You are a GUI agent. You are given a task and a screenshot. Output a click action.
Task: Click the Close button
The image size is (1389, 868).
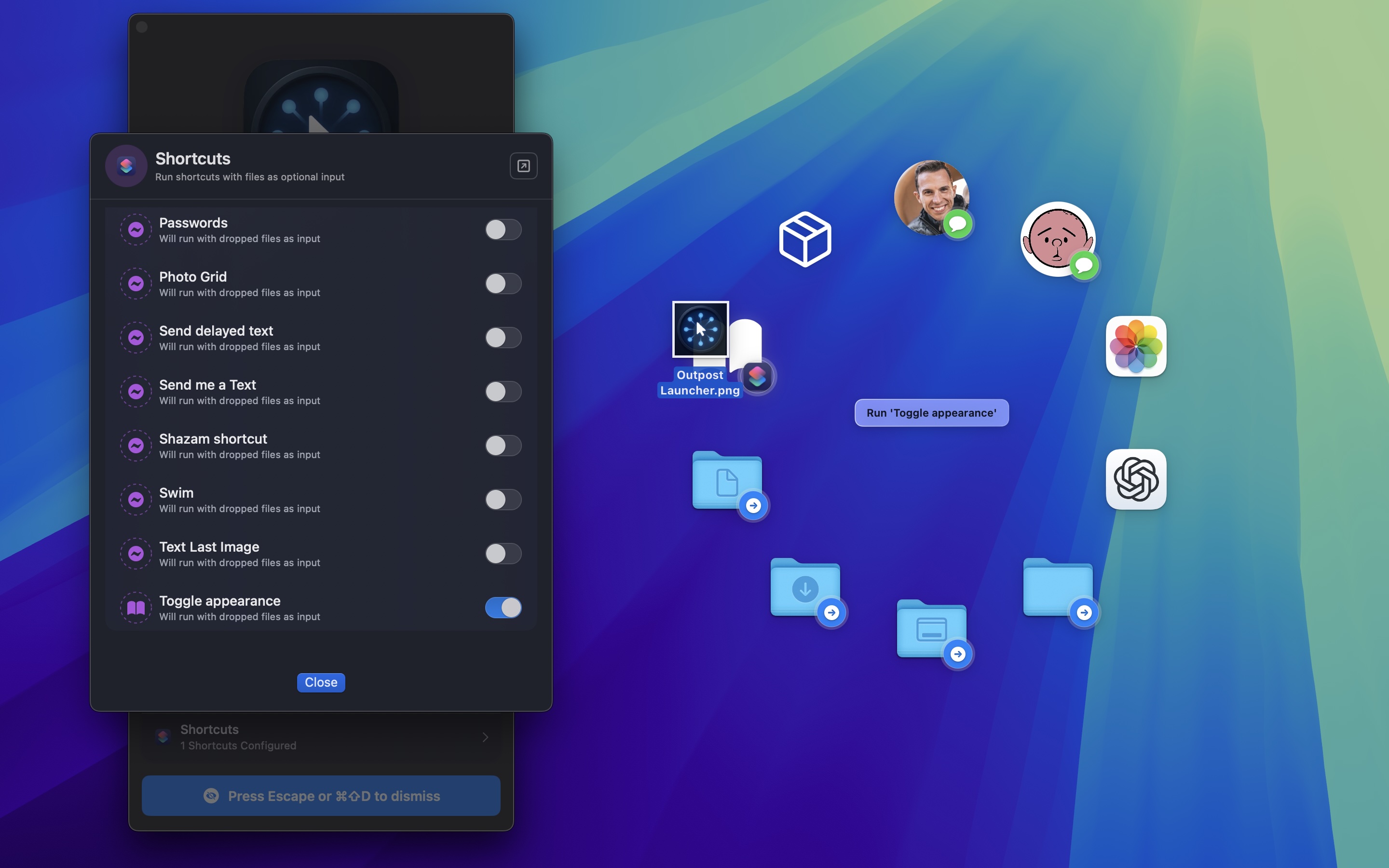(321, 682)
